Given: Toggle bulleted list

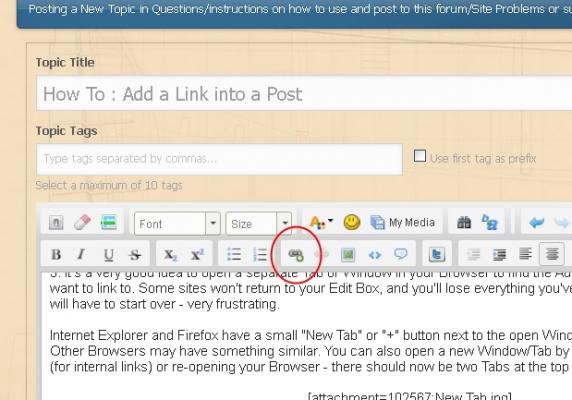Looking at the screenshot, I should (x=234, y=254).
